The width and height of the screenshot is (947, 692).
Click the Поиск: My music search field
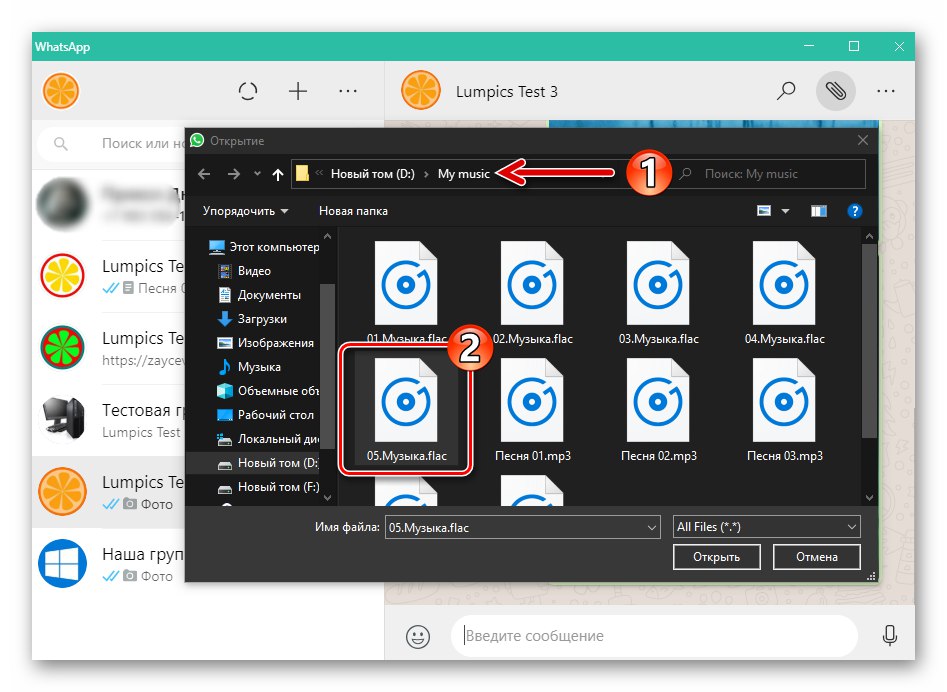pos(771,174)
